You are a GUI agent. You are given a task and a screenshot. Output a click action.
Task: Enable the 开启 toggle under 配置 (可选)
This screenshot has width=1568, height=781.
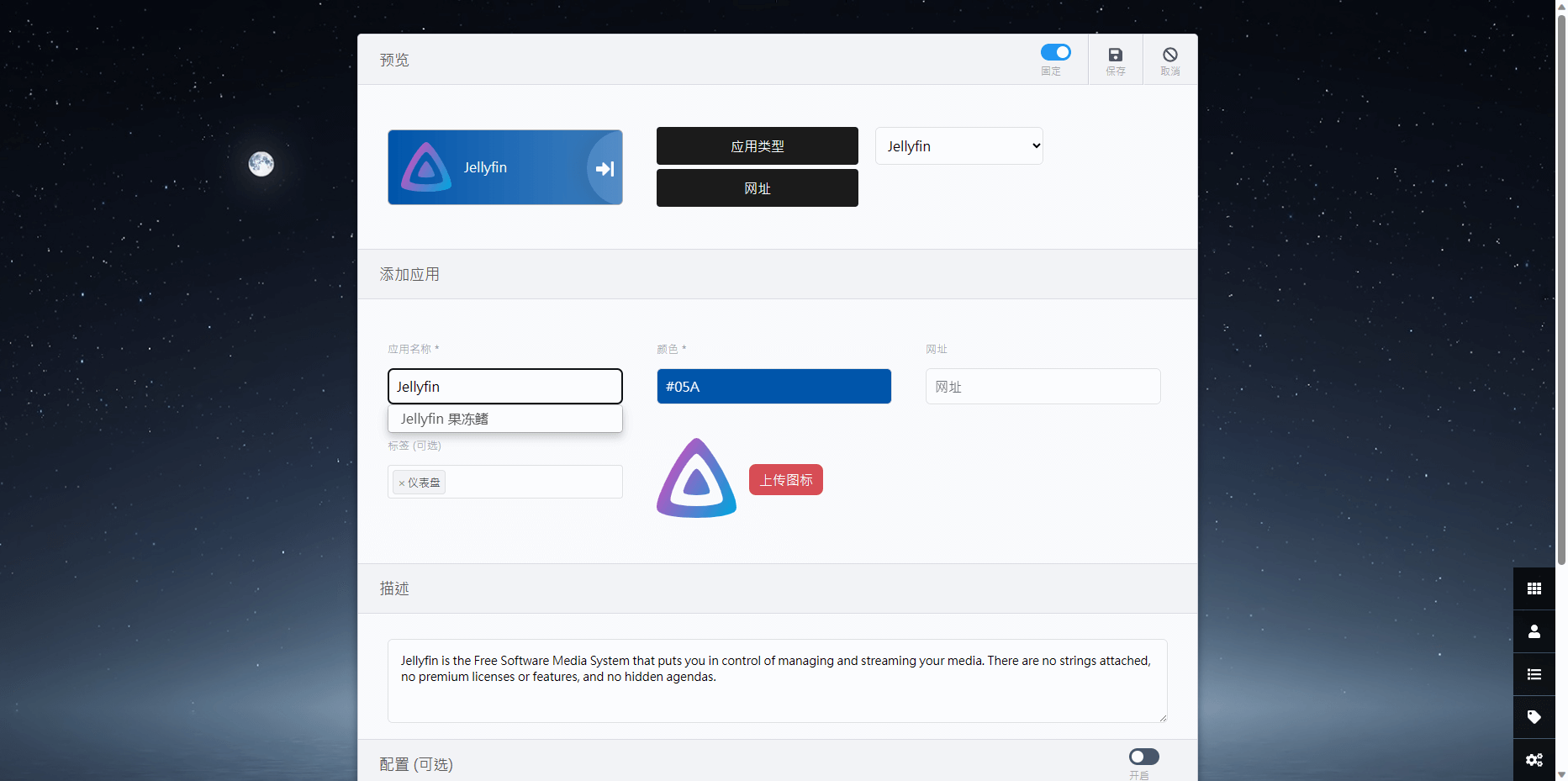[1143, 756]
